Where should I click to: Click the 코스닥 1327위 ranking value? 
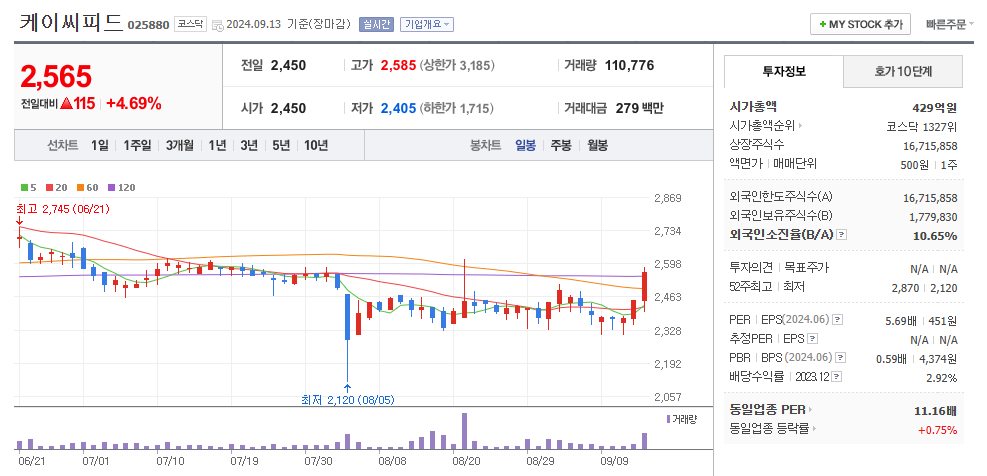click(x=922, y=126)
